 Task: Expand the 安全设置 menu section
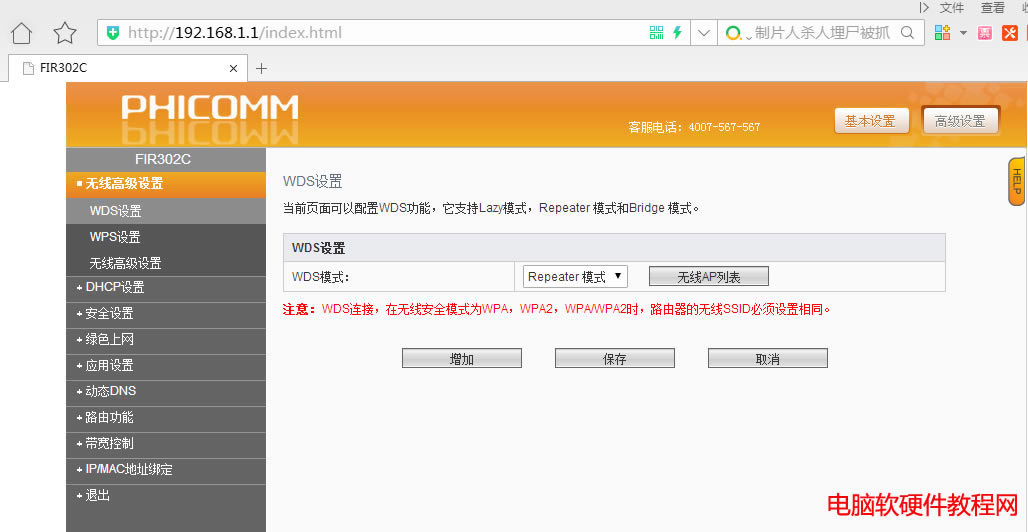[109, 314]
